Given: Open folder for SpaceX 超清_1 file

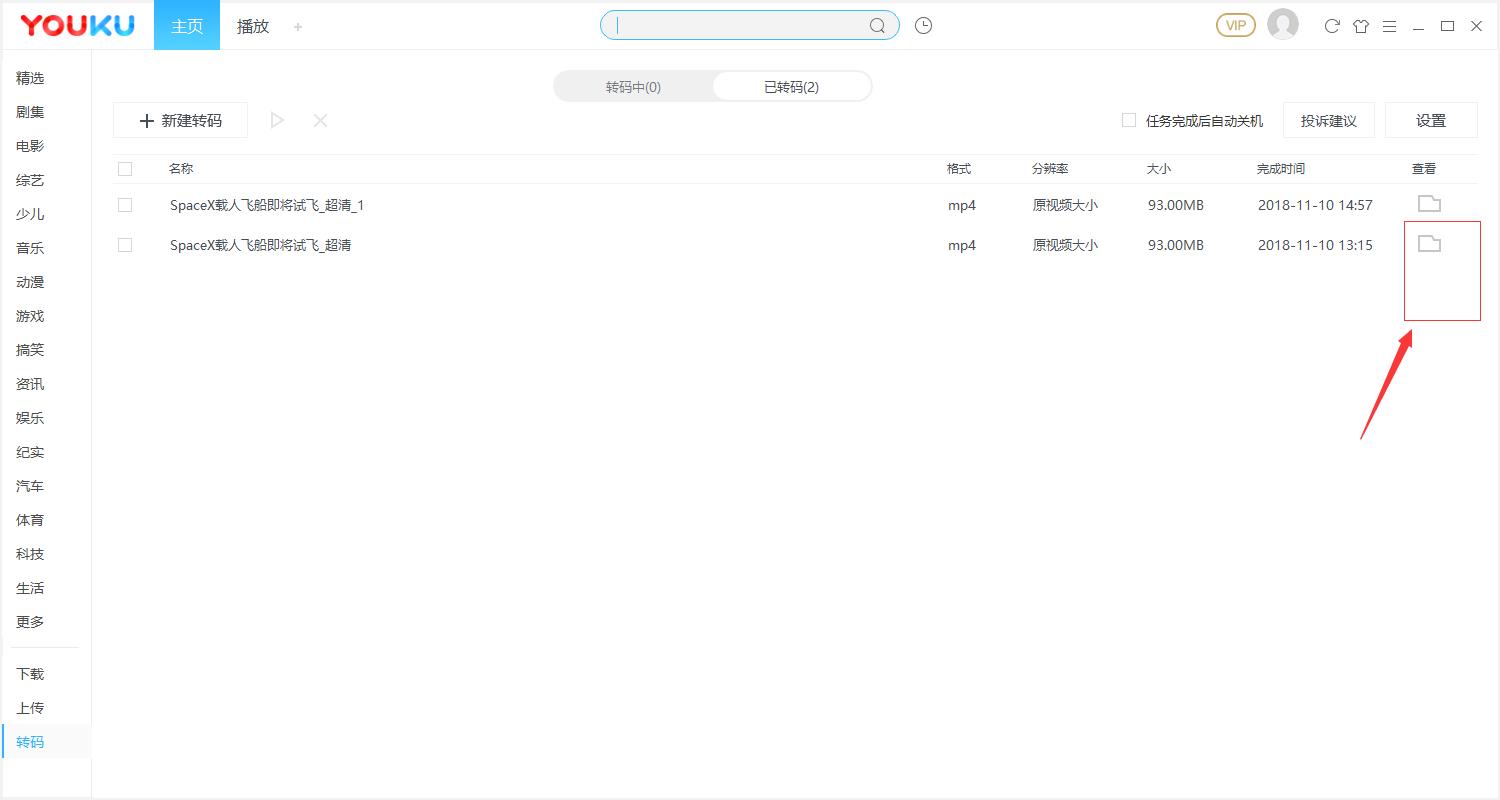Looking at the screenshot, I should pos(1429,204).
